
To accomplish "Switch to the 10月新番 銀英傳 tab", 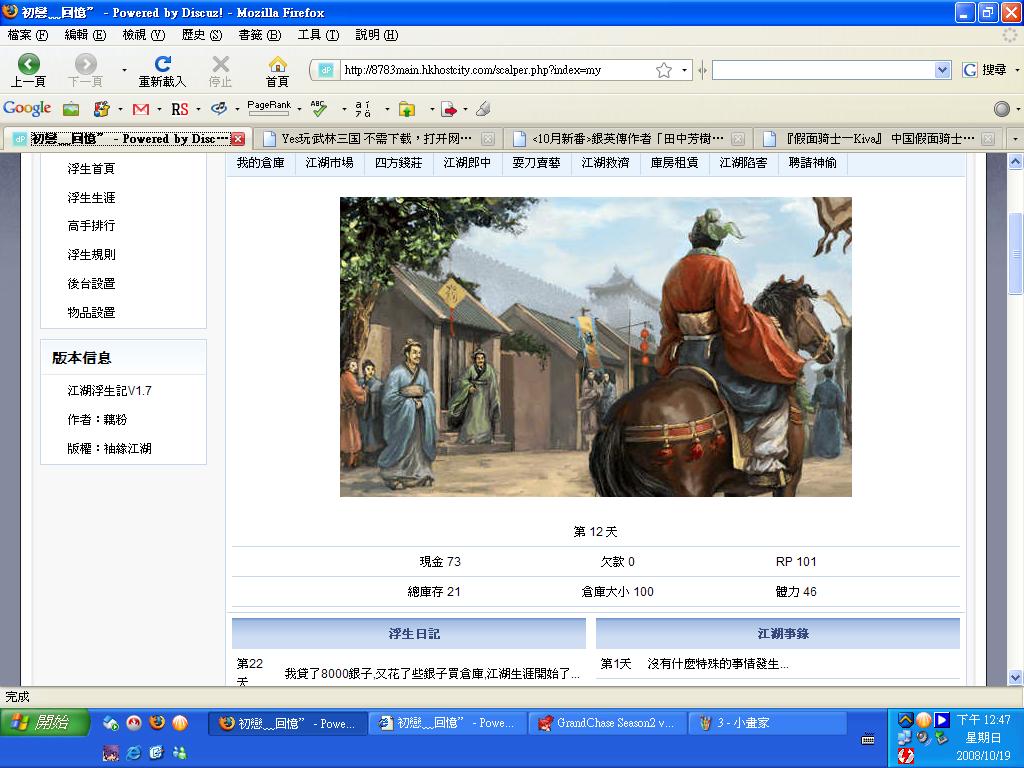I will click(x=627, y=139).
